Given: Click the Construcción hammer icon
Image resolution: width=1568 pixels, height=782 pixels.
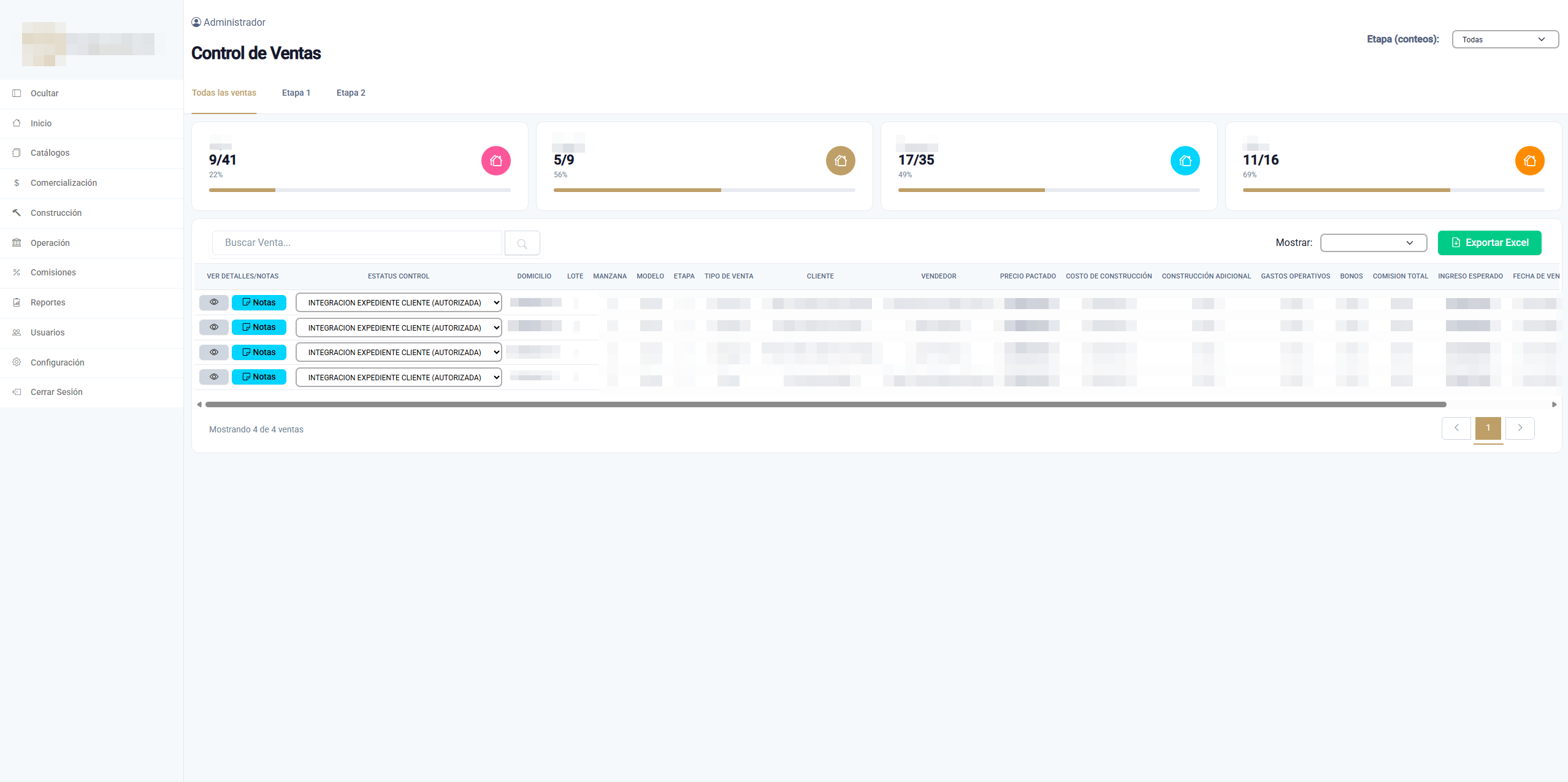Looking at the screenshot, I should tap(17, 213).
